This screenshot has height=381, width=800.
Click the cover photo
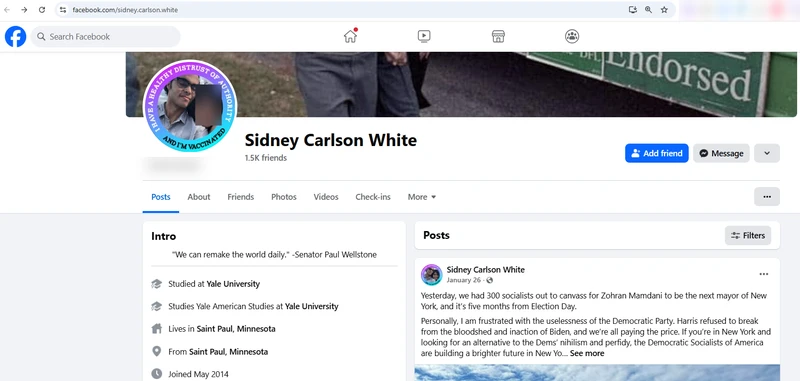(x=461, y=84)
